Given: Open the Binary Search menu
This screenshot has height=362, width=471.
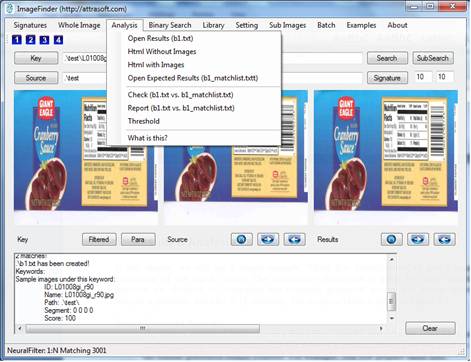Looking at the screenshot, I should coord(170,25).
